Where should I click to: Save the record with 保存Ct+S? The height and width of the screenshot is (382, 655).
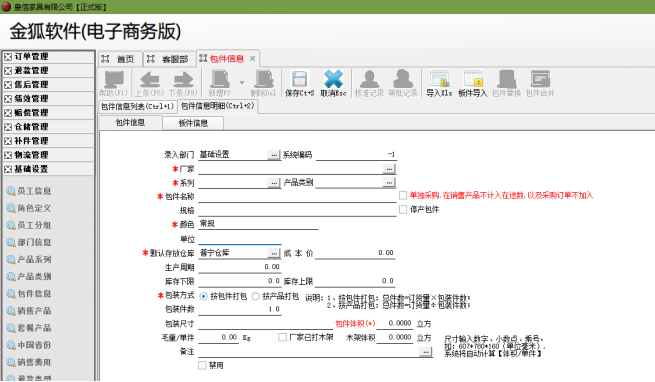point(299,84)
